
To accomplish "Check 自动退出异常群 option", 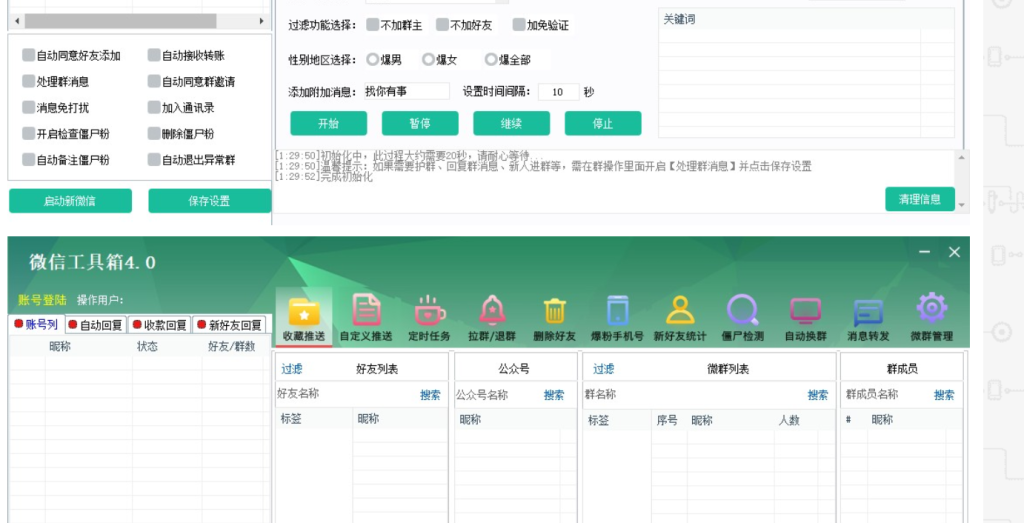I will 153,159.
